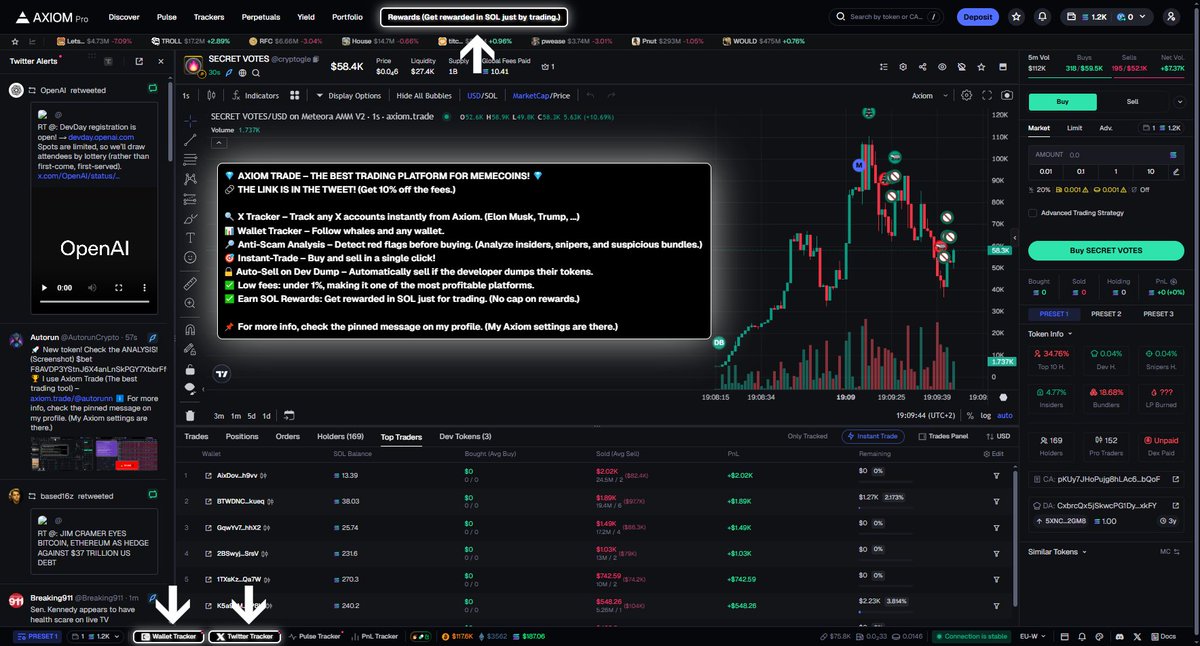Image resolution: width=1200 pixels, height=646 pixels.
Task: Open the chart settings gear icon
Action: coord(966,95)
